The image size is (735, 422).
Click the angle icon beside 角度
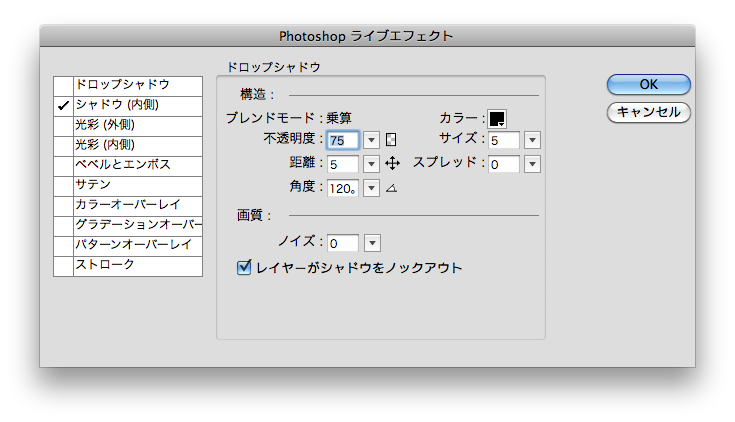[x=392, y=187]
